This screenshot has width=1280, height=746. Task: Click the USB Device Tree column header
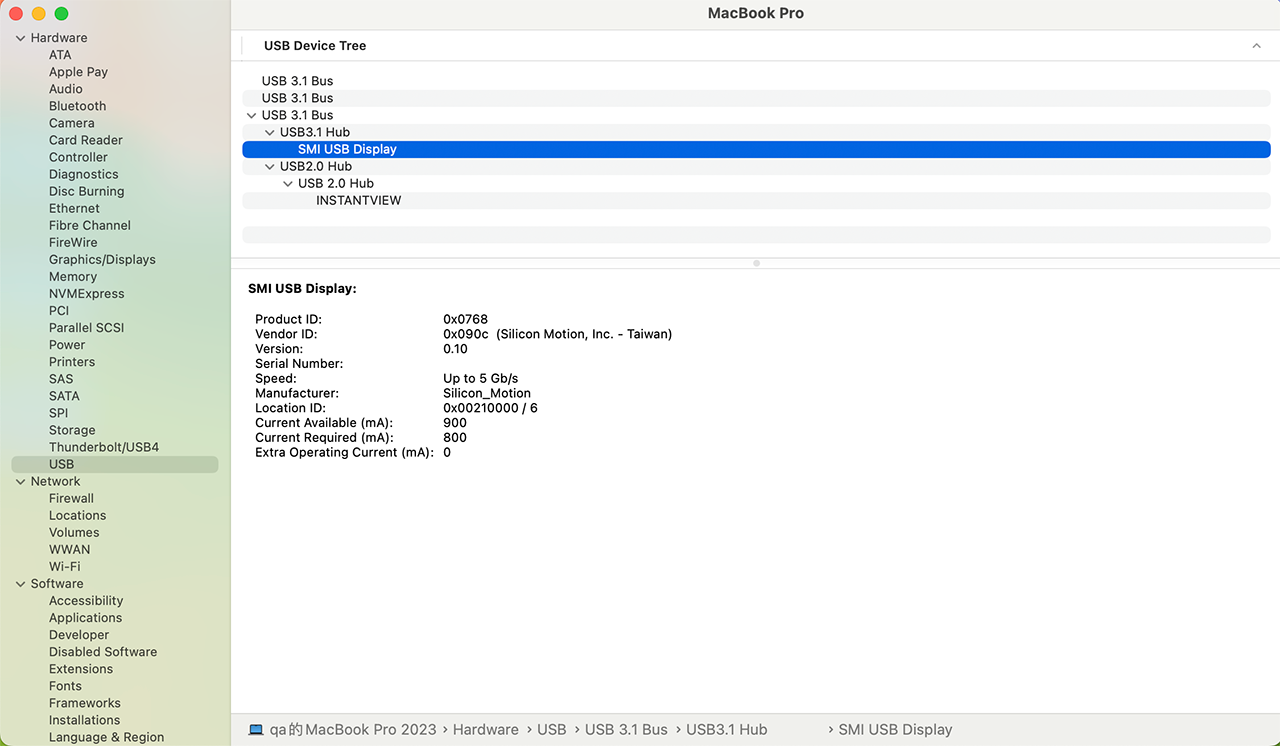315,46
